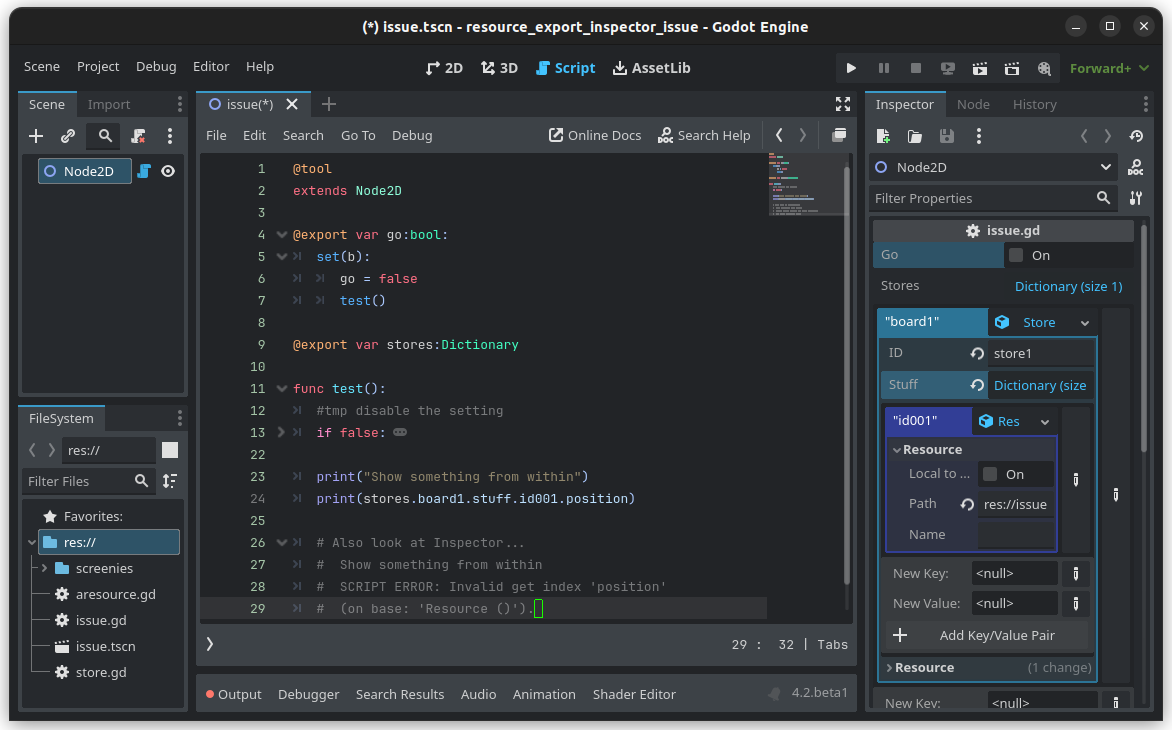Viewport: 1172px width, 730px height.
Task: Open the Online Docs from script editor toolbar
Action: click(x=595, y=135)
